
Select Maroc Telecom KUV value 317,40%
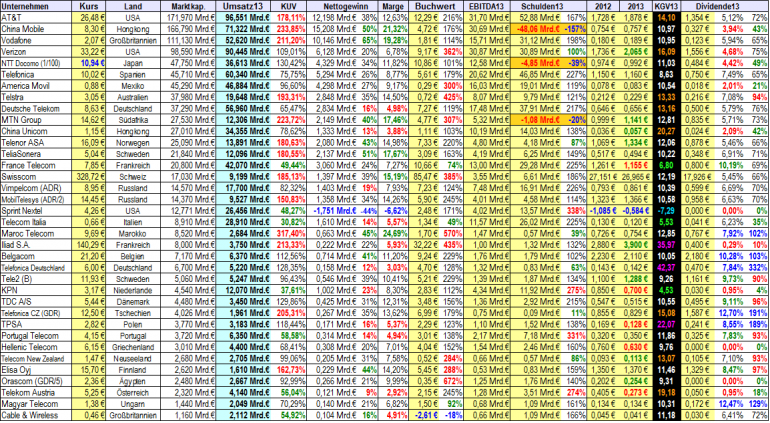[x=289, y=233]
